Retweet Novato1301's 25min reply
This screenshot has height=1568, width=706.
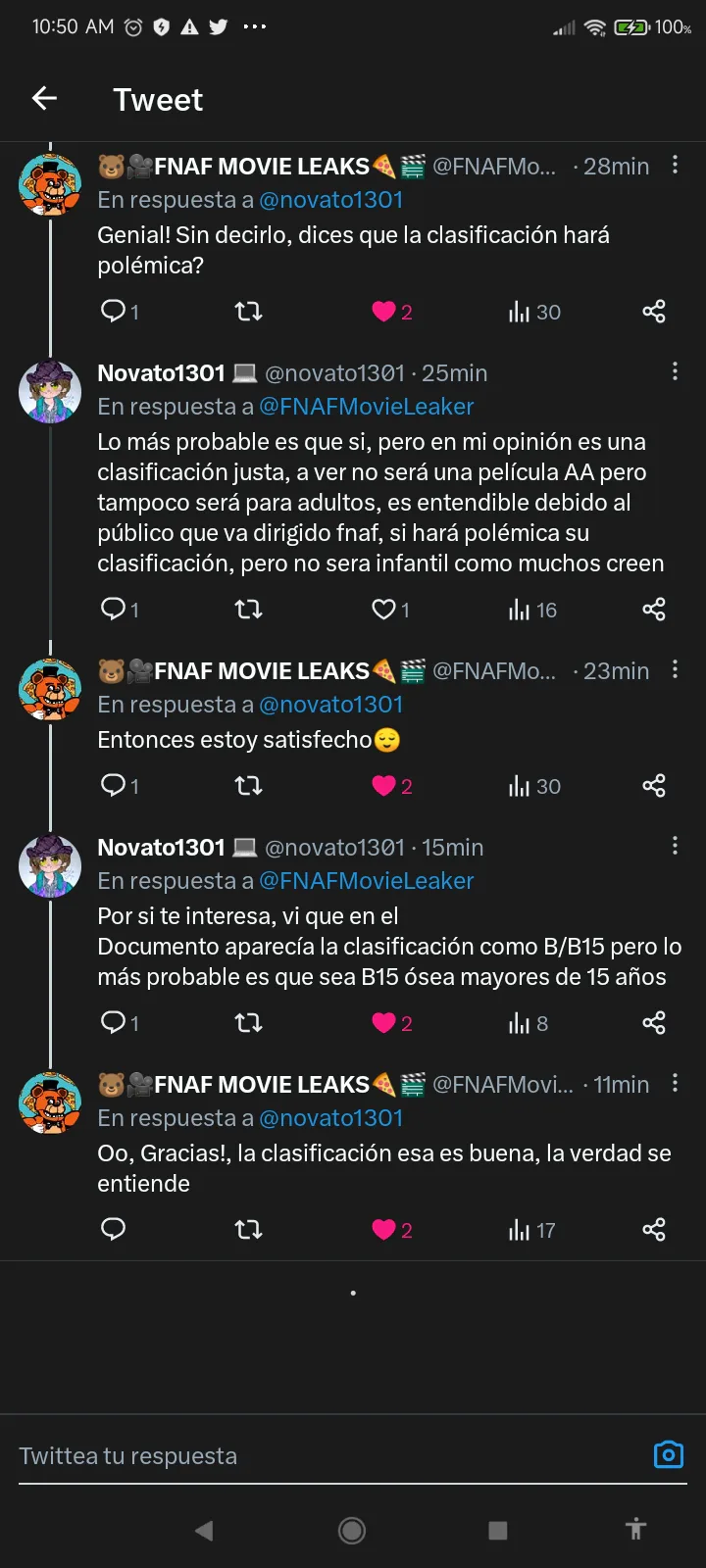point(248,610)
